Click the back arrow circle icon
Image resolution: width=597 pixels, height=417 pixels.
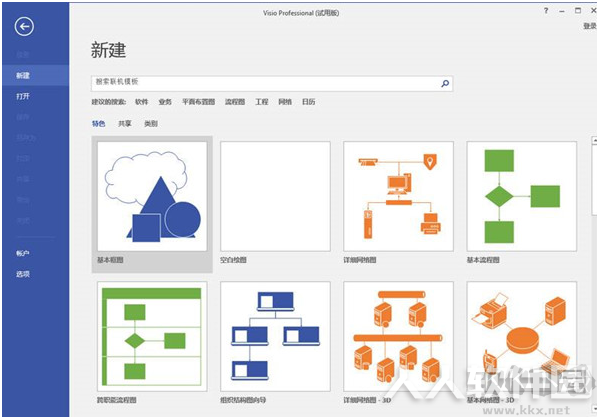pyautogui.click(x=24, y=27)
